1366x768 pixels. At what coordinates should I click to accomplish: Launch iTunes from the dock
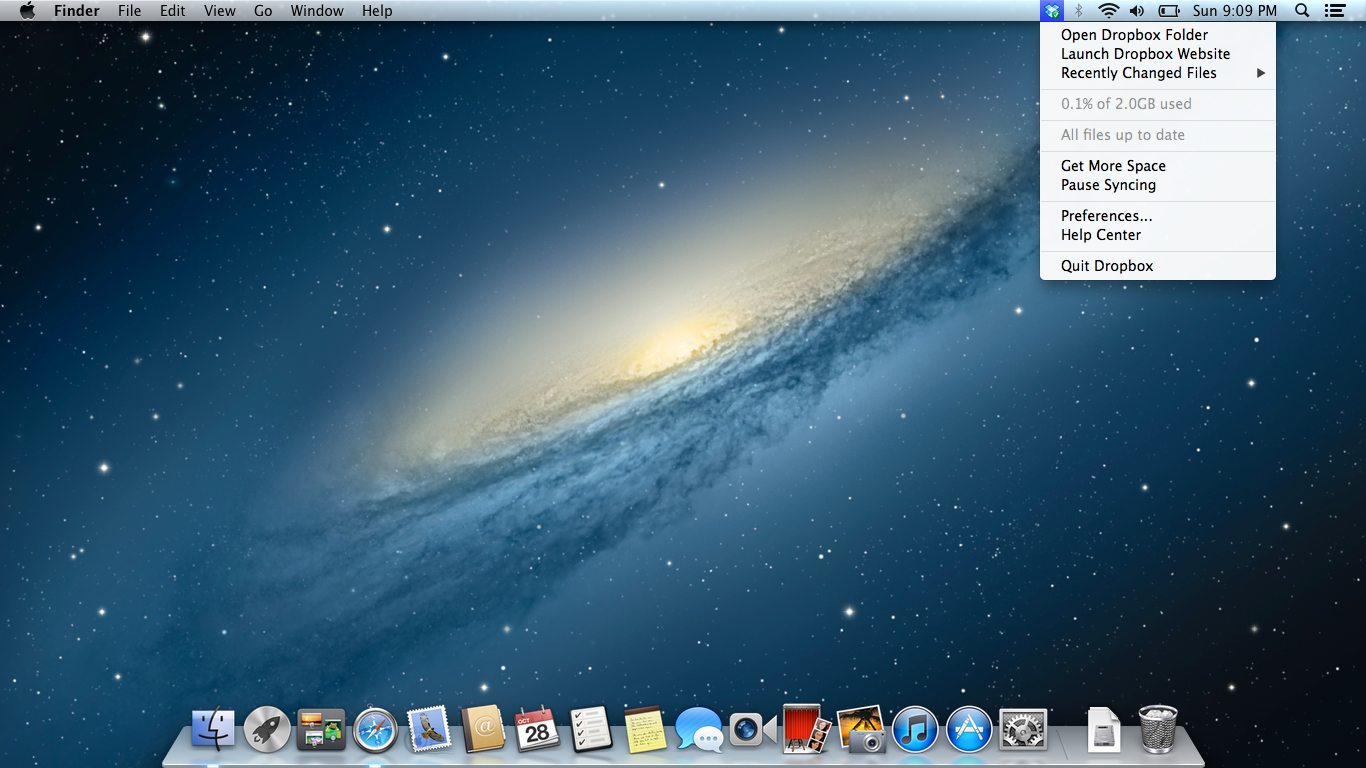click(x=915, y=730)
